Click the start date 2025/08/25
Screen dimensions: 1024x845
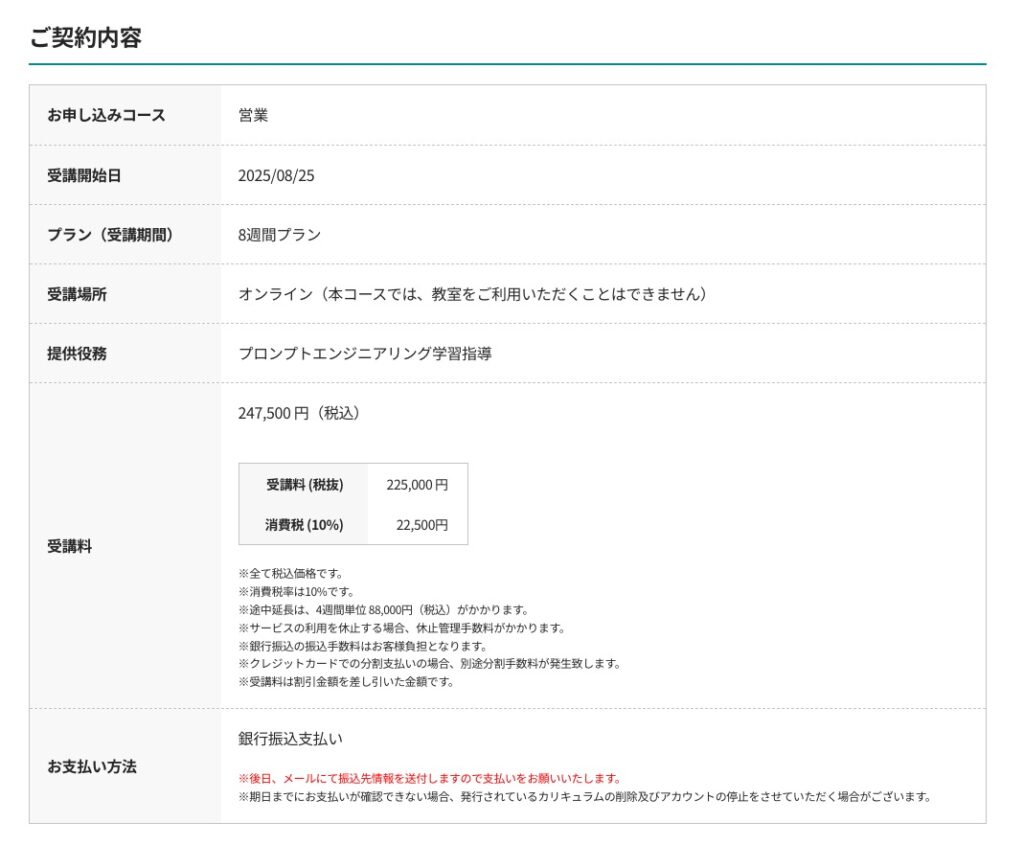(276, 175)
